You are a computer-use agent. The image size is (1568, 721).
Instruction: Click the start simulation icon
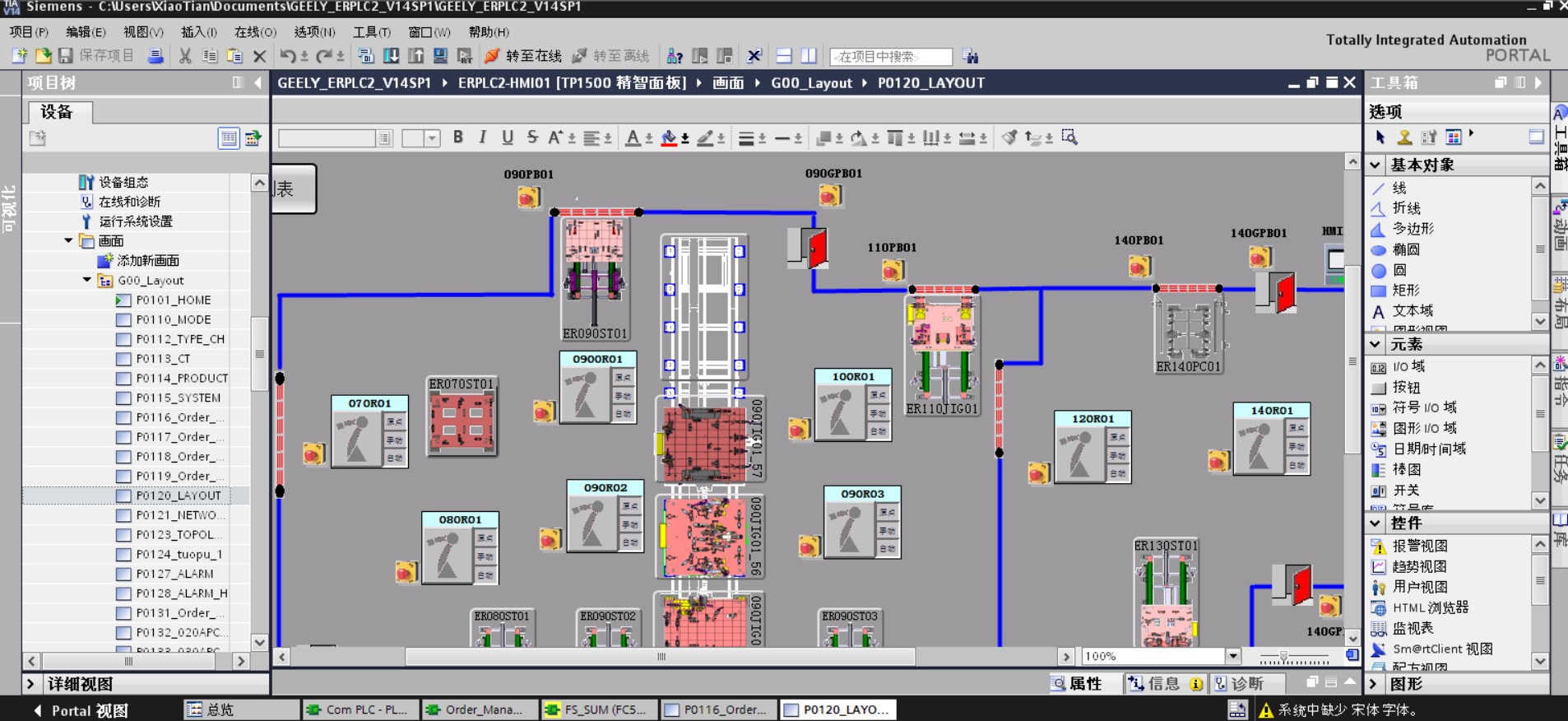441,56
